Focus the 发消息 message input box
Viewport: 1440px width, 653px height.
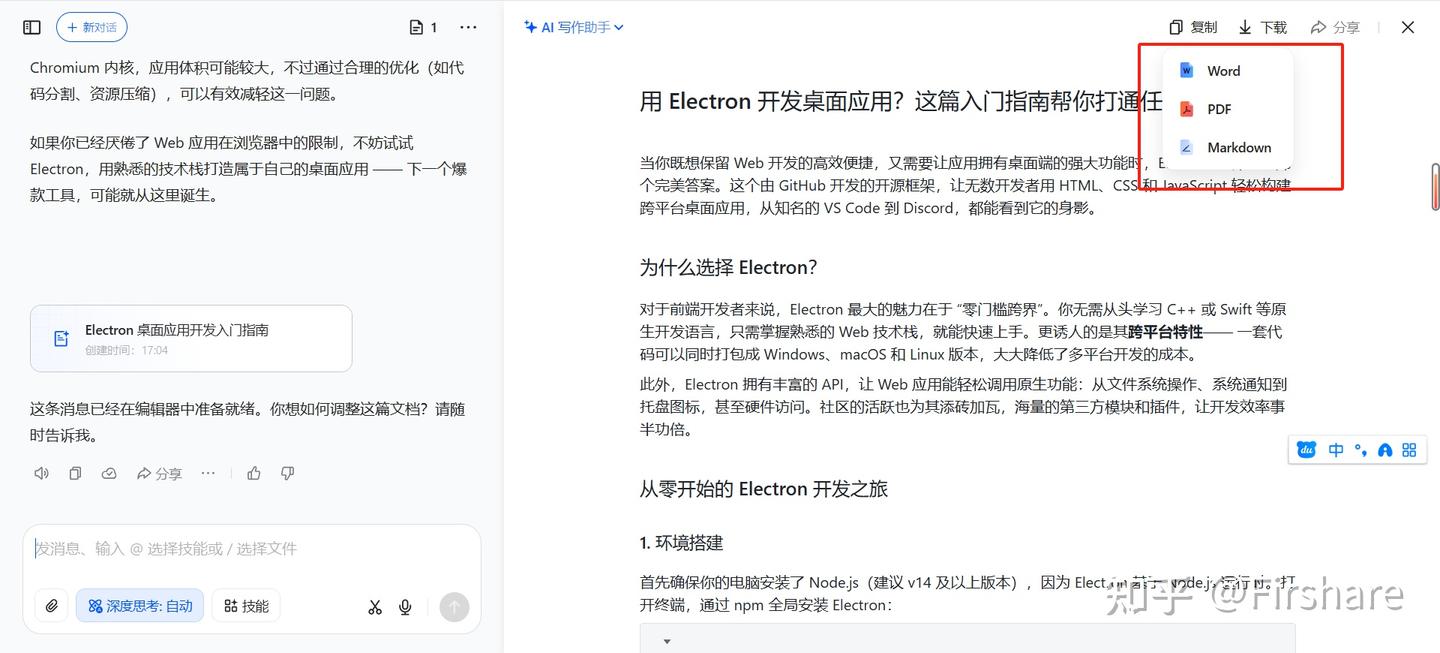251,549
